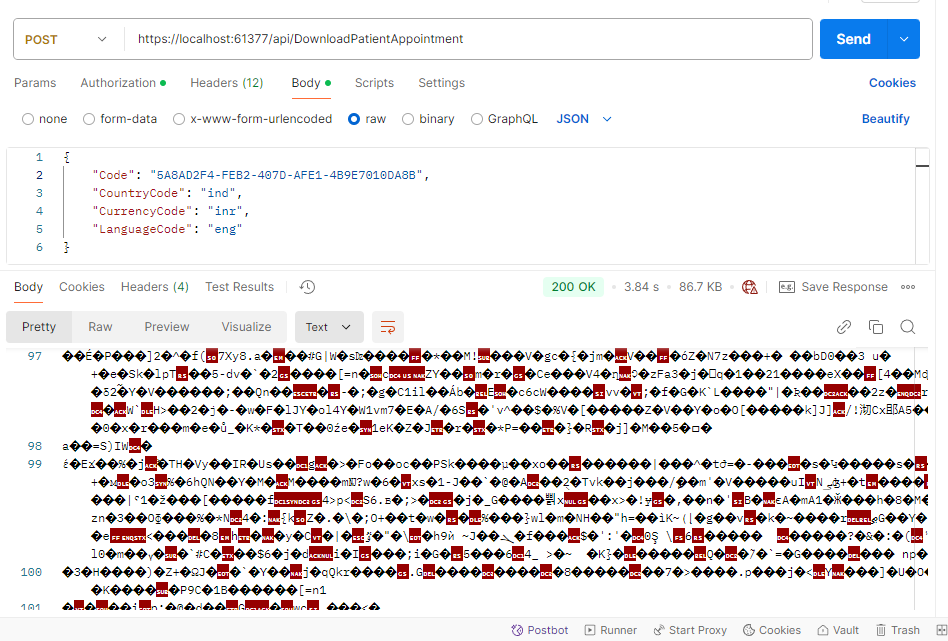The height and width of the screenshot is (641, 948).
Task: Open the search in response magnifier icon
Action: 908,327
